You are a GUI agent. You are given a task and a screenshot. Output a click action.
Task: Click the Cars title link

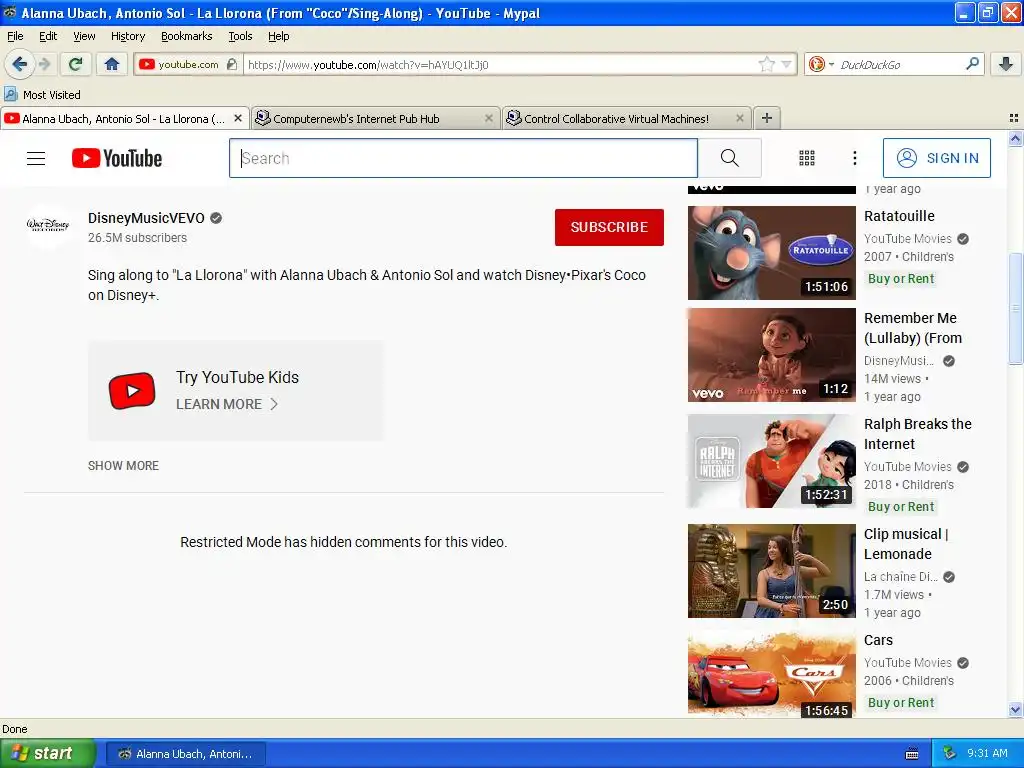[878, 640]
